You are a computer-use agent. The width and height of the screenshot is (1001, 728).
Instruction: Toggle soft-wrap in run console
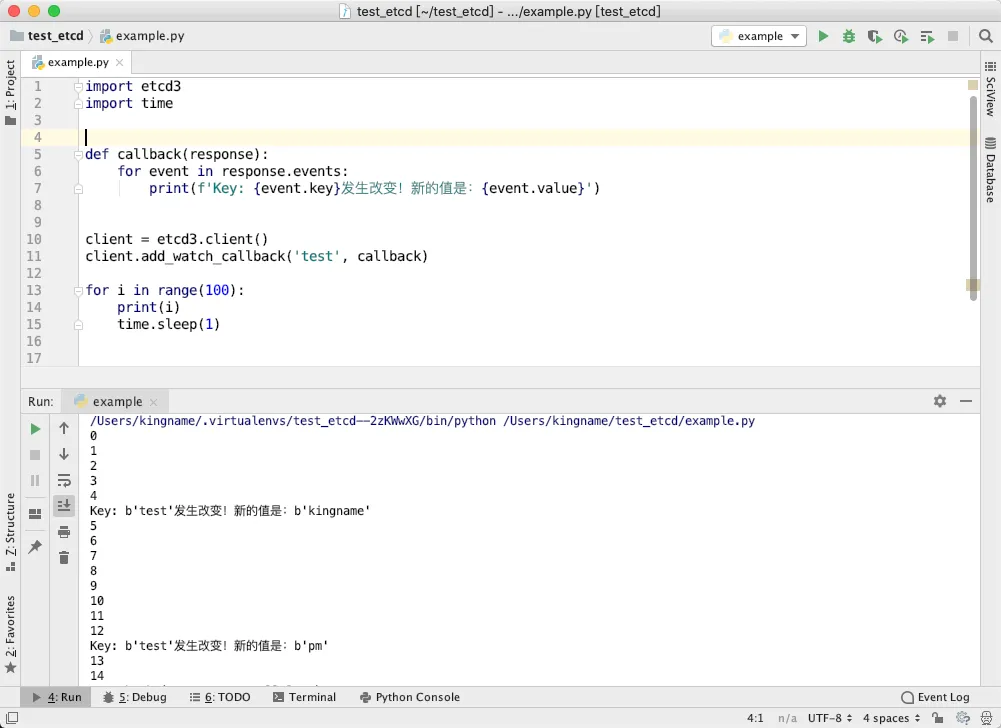pos(64,480)
